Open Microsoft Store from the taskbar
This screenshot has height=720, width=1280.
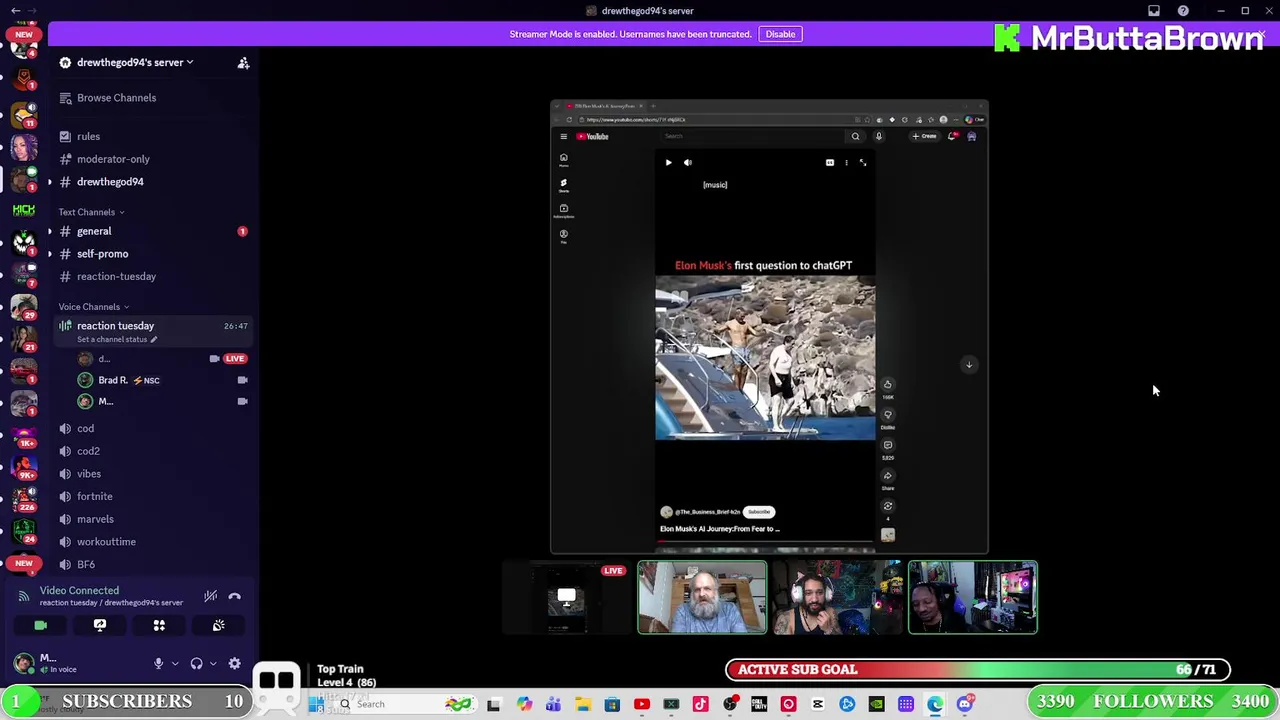click(x=612, y=704)
